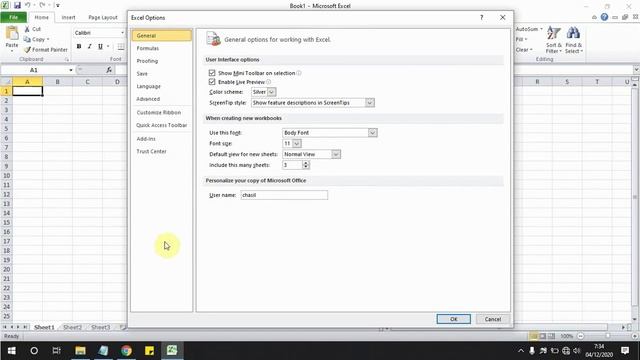Click the volume speaker tray icon
The image size is (640, 360).
point(577,350)
